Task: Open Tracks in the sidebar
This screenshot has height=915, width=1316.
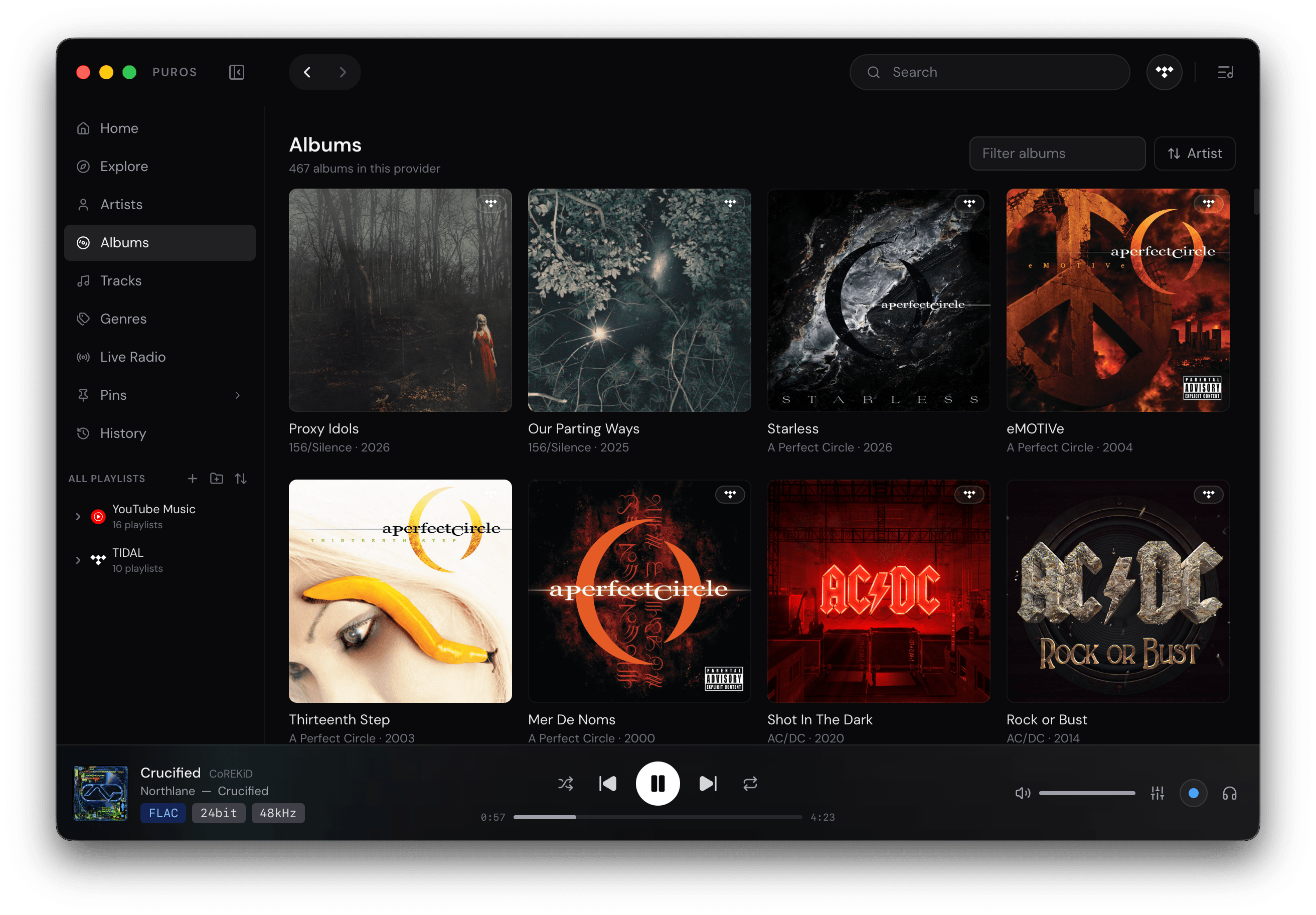Action: pyautogui.click(x=160, y=280)
